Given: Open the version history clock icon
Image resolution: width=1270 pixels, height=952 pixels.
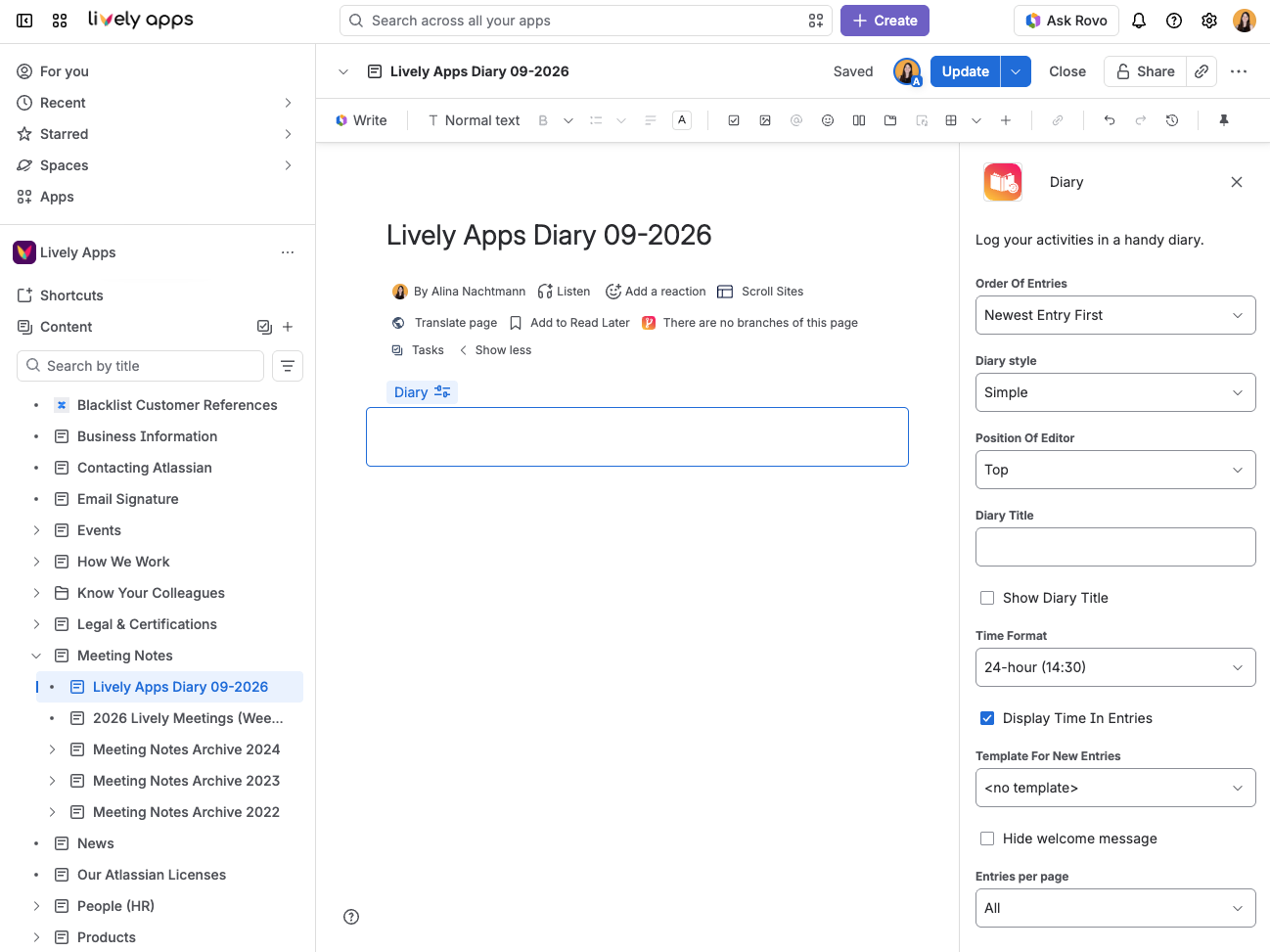Looking at the screenshot, I should coord(1172,120).
